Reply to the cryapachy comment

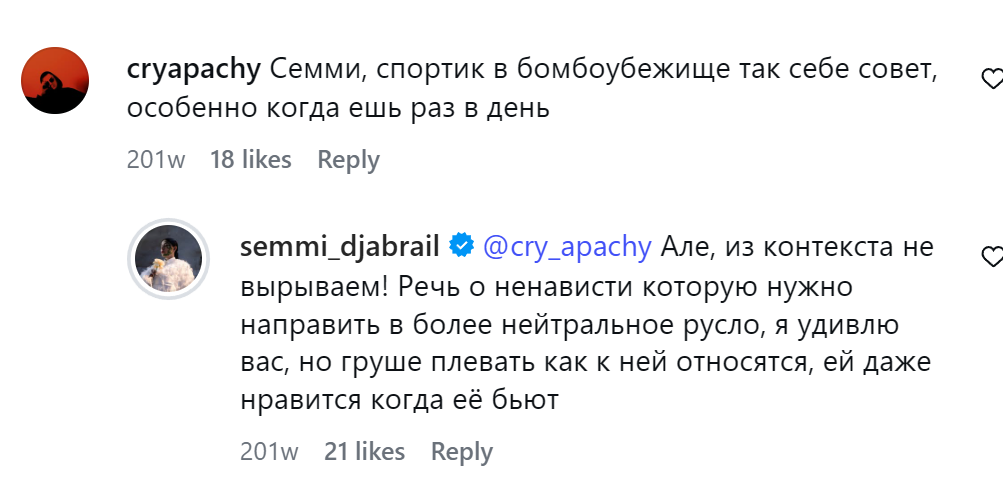[x=348, y=159]
